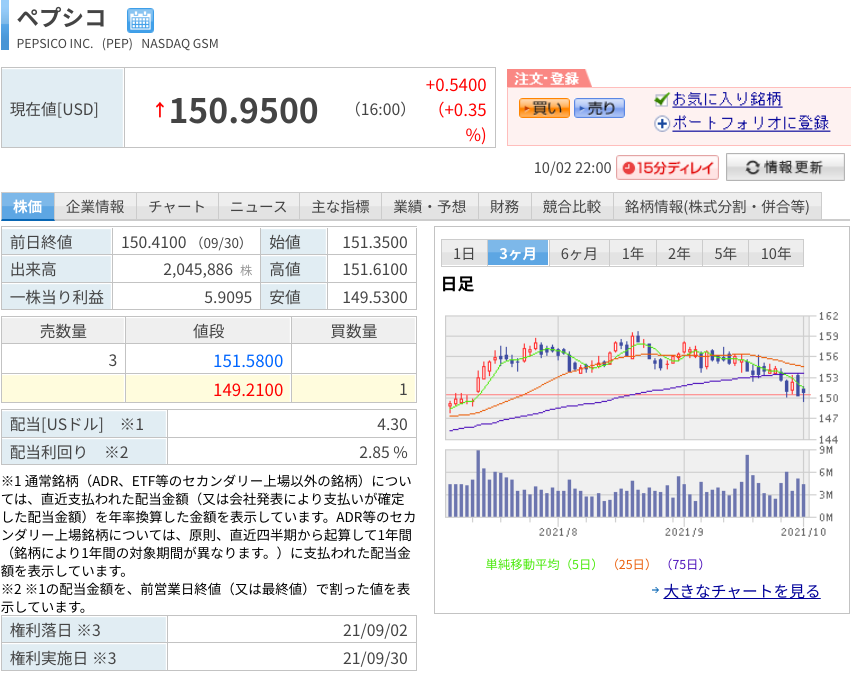This screenshot has width=851, height=674.
Task: Click the 売り sell button
Action: tap(599, 108)
